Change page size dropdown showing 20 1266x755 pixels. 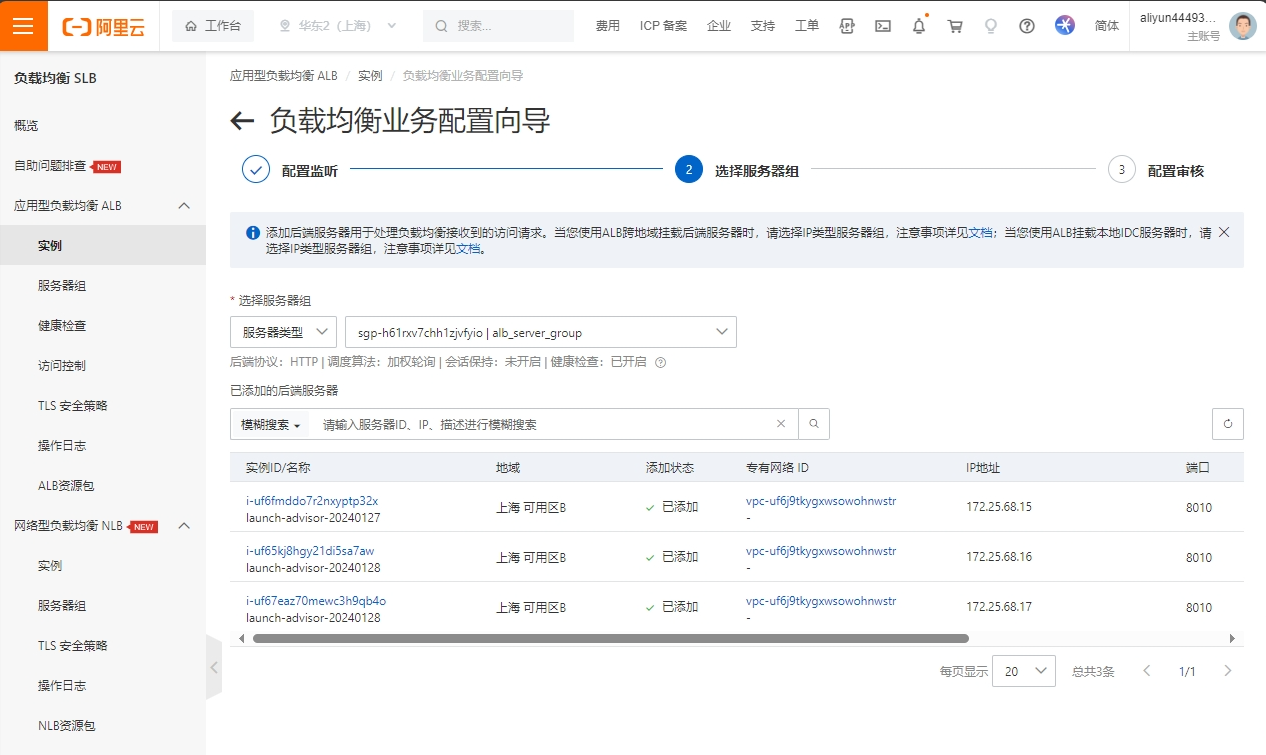[1023, 671]
